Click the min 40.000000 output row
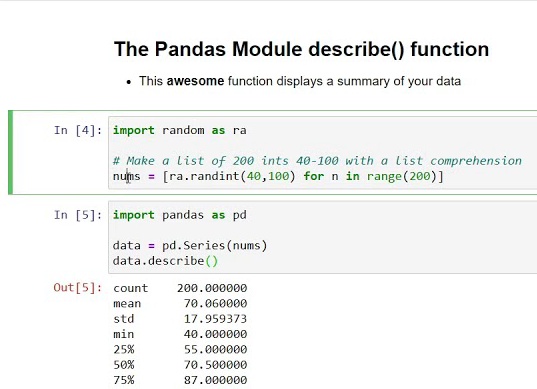Image resolution: width=537 pixels, height=389 pixels. click(180, 334)
